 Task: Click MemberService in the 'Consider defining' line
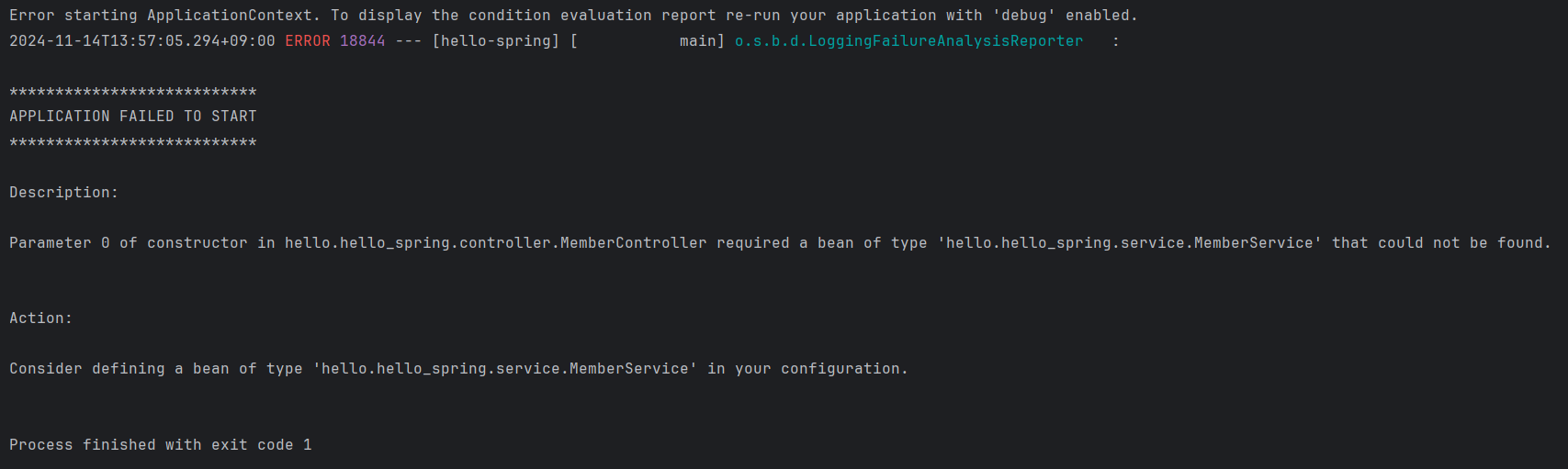(628, 369)
